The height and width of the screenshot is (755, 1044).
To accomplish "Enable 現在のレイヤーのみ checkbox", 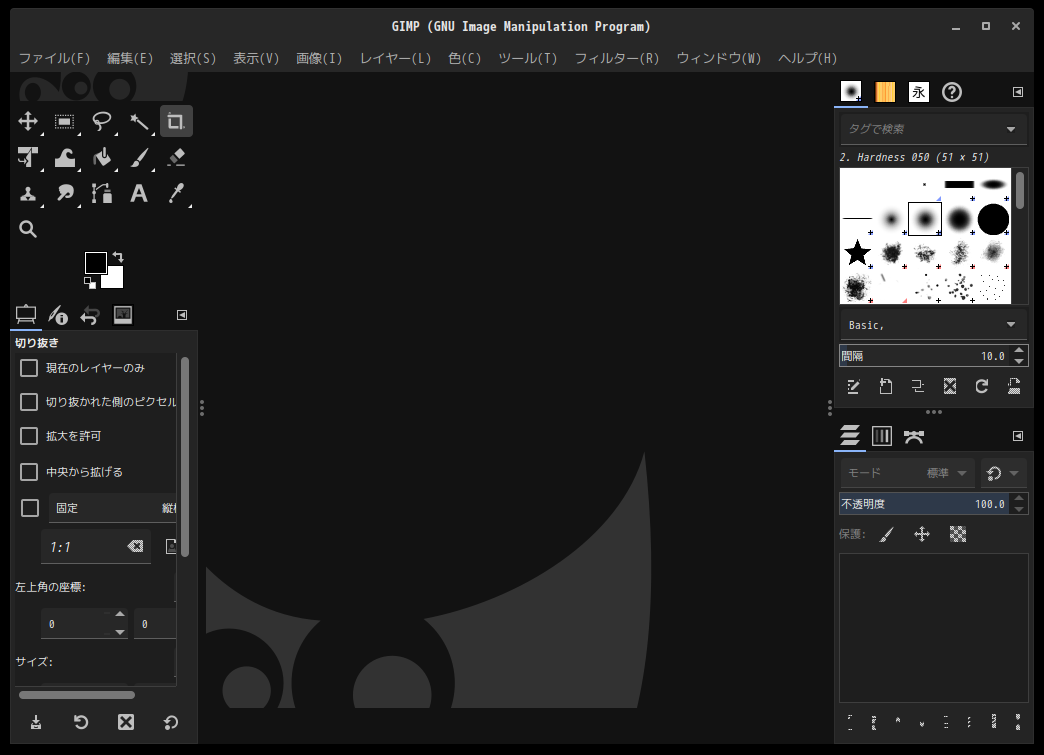I will [x=29, y=368].
